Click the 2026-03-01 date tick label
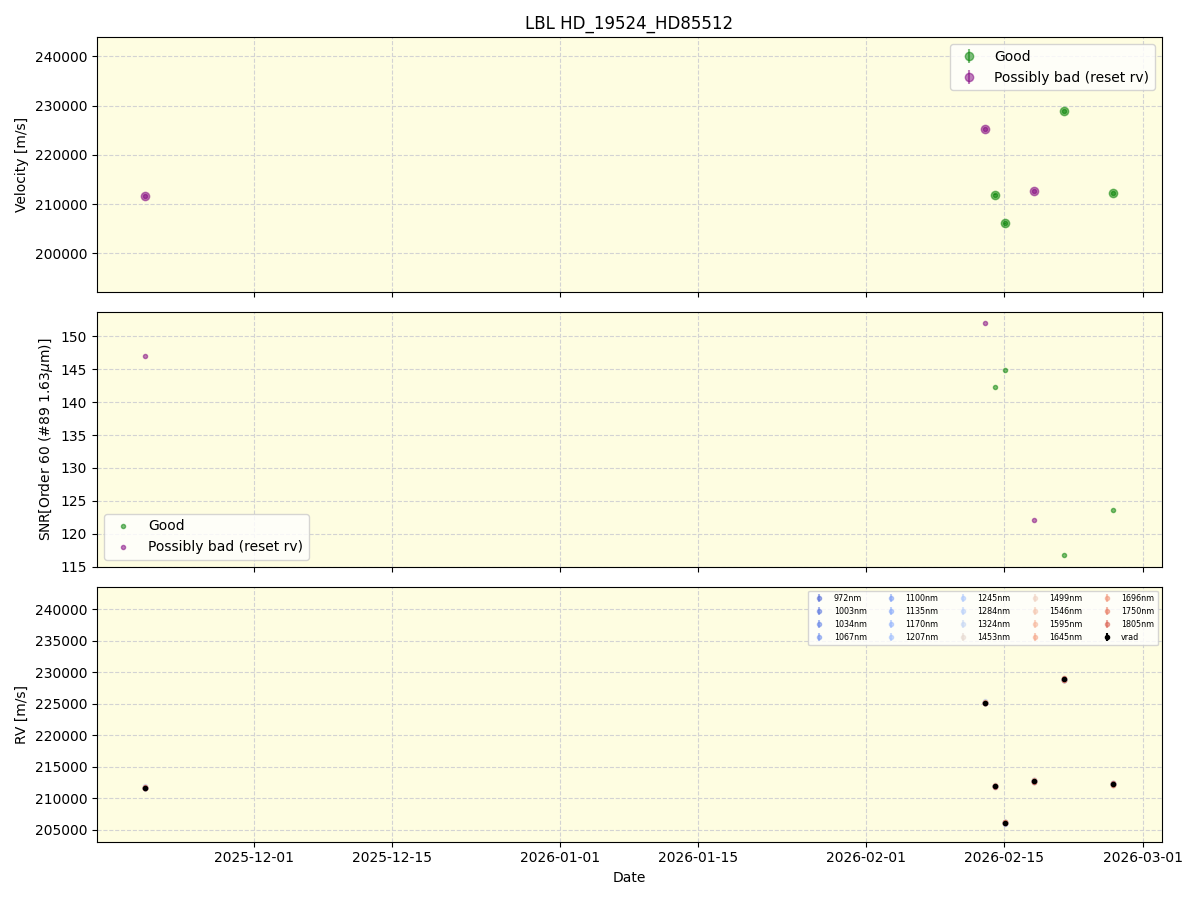 (x=1143, y=856)
